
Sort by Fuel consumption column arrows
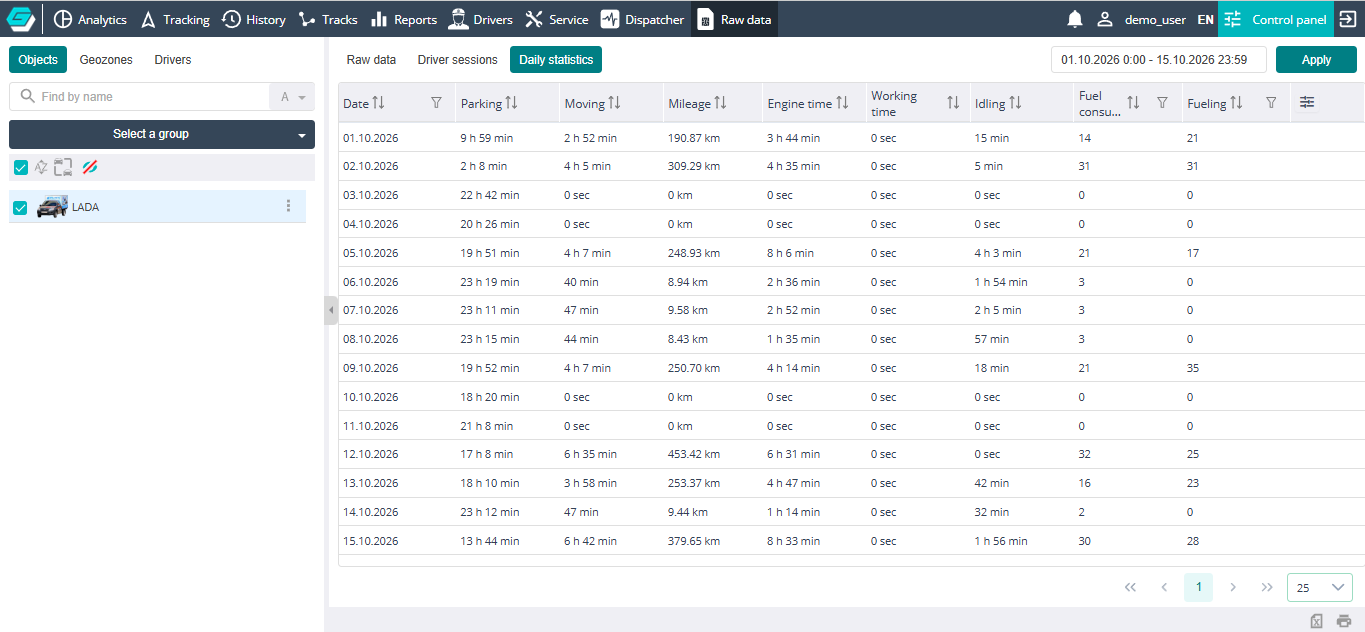point(1133,102)
